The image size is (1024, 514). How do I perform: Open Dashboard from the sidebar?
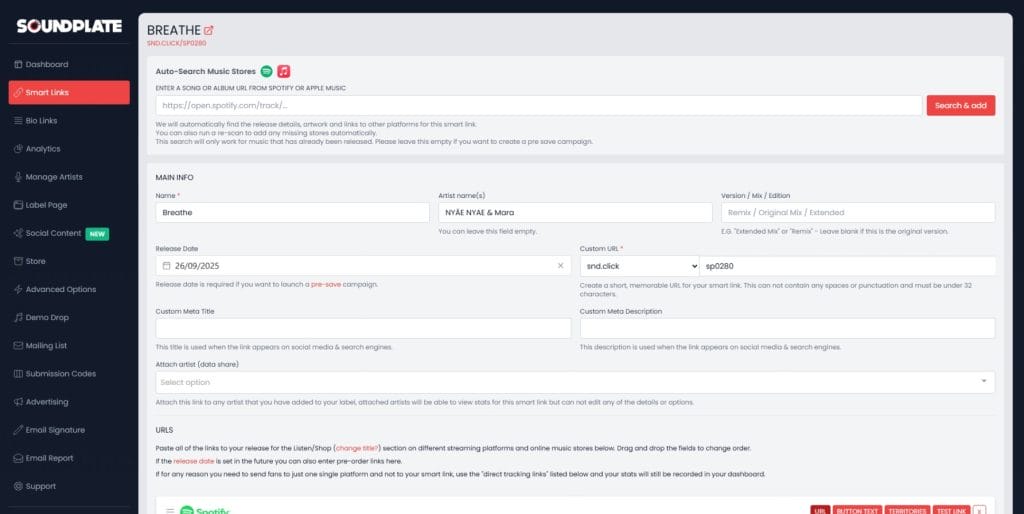(x=46, y=65)
